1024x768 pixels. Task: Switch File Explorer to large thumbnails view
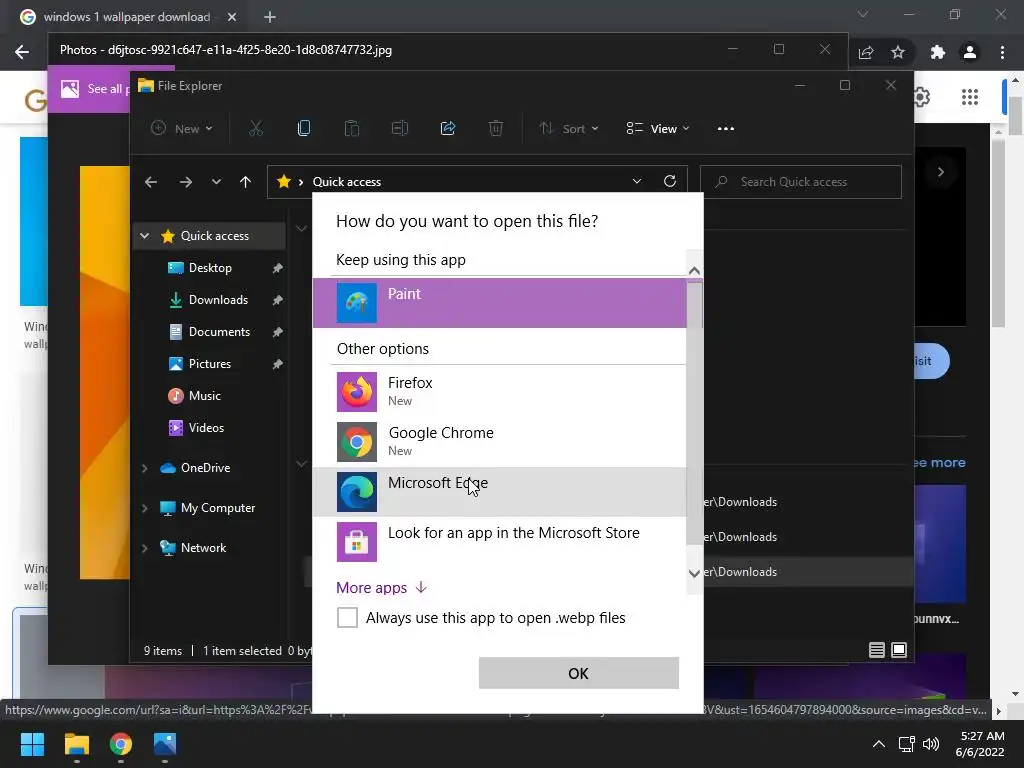tap(899, 650)
